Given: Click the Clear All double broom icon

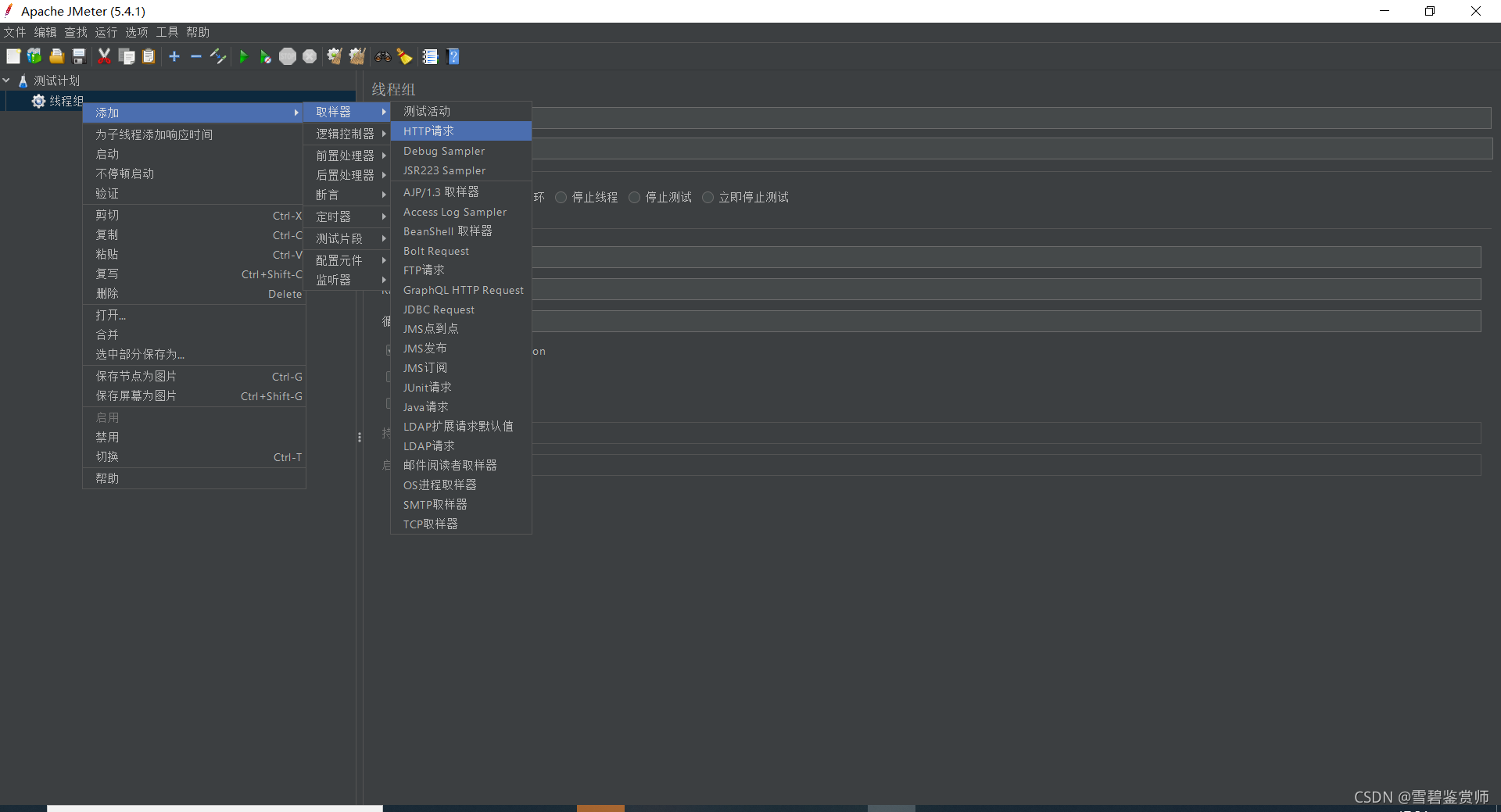Looking at the screenshot, I should [x=357, y=56].
